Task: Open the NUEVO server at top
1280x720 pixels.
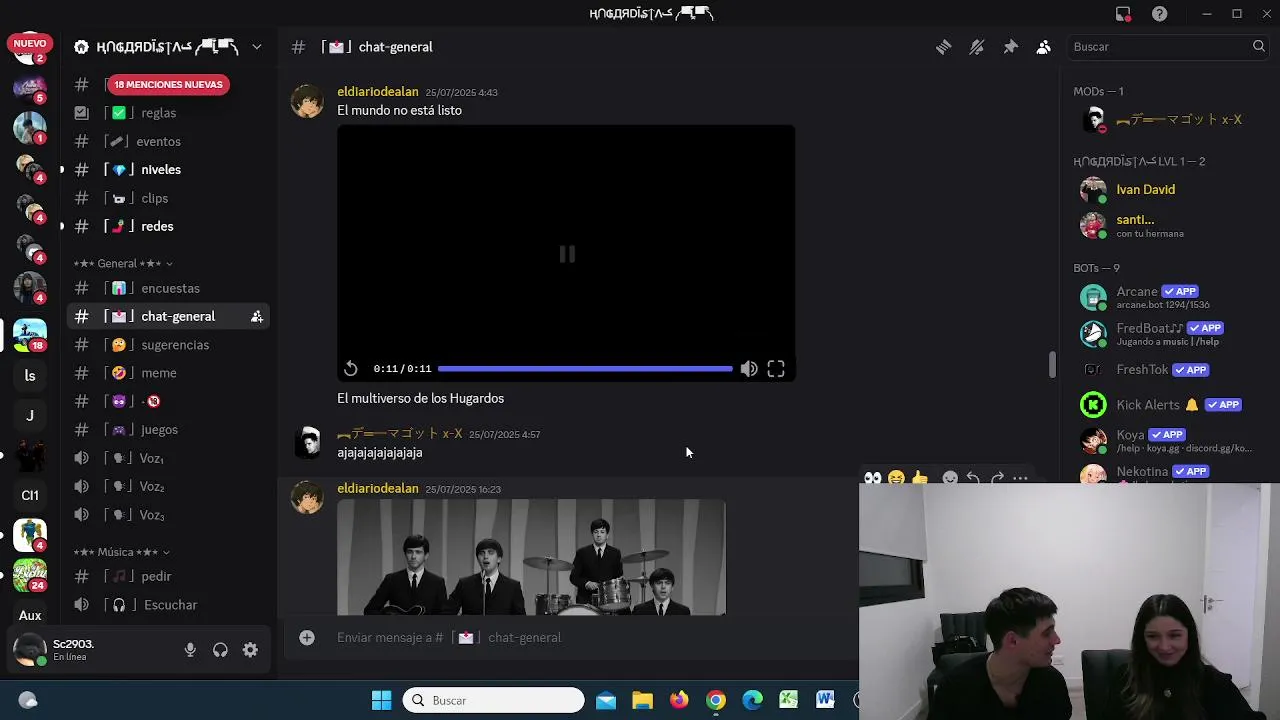Action: point(29,47)
